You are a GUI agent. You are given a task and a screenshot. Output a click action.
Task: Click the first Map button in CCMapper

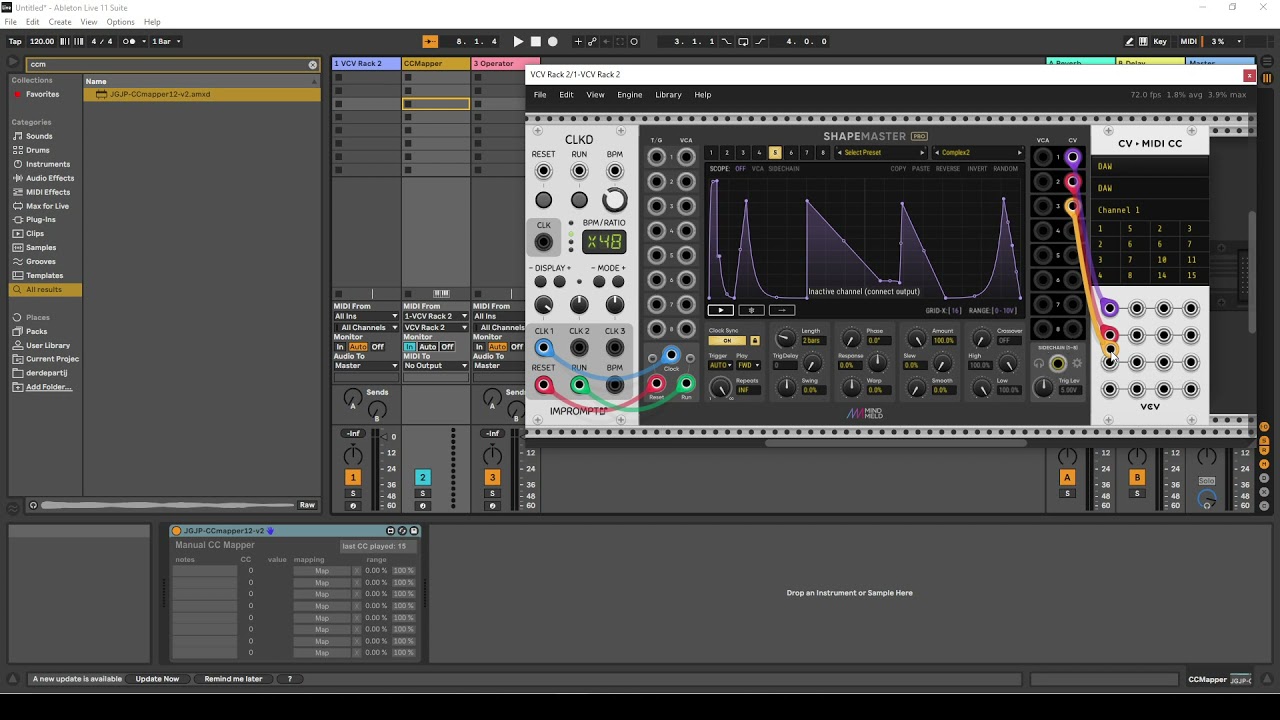[x=322, y=571]
